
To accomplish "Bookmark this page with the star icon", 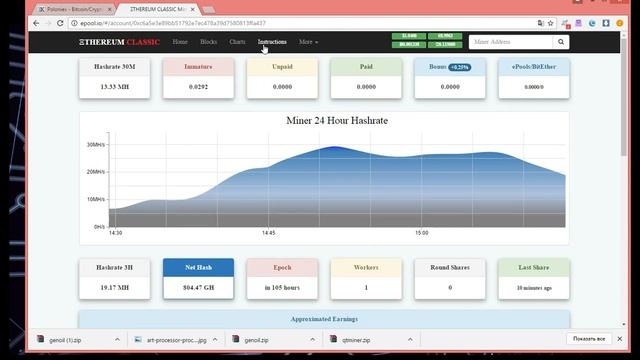I will click(x=551, y=23).
